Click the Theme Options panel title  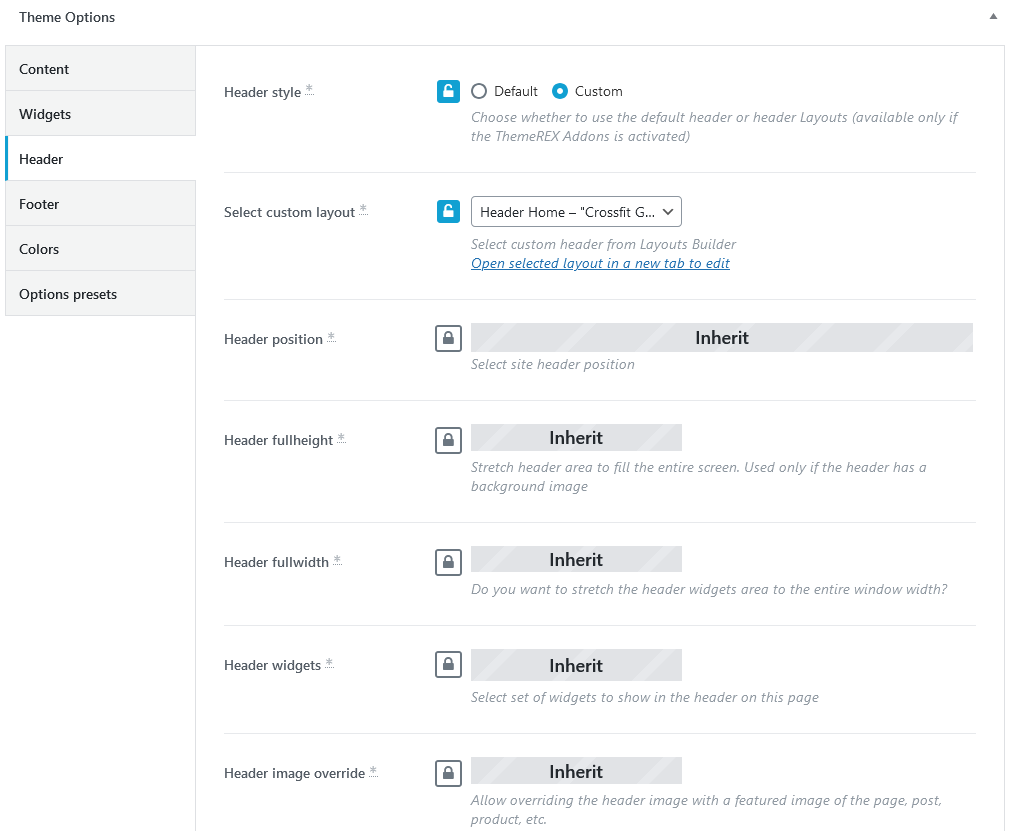pyautogui.click(x=67, y=17)
